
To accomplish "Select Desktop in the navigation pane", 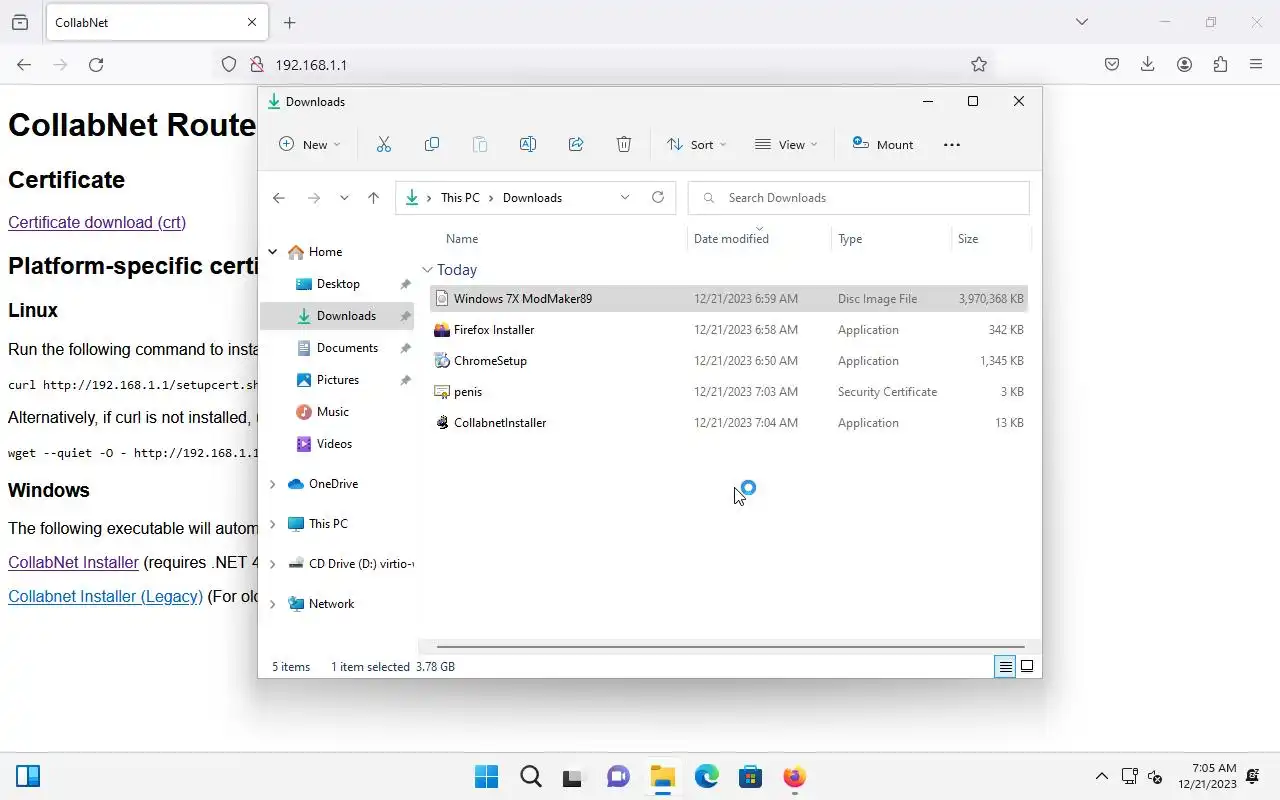I will [338, 284].
